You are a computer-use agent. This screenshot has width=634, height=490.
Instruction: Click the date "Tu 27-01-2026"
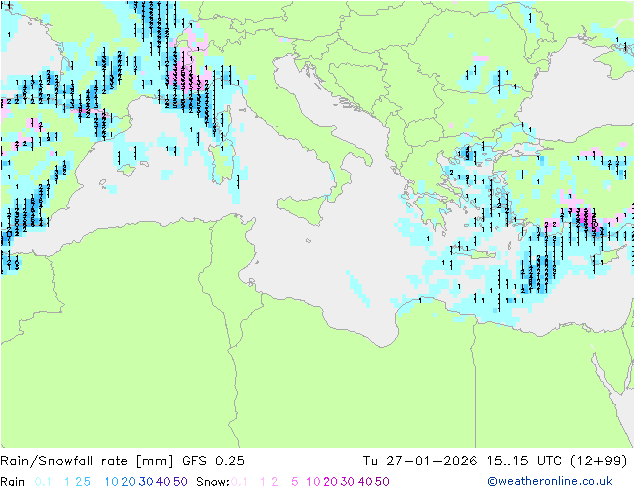pyautogui.click(x=420, y=461)
